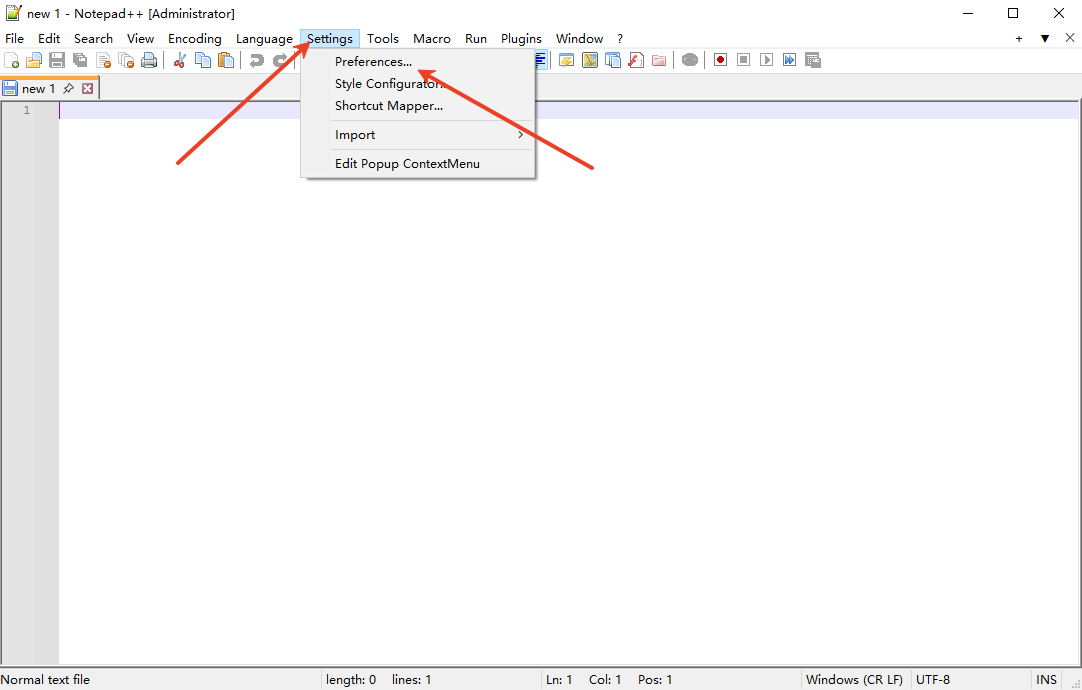Image resolution: width=1082 pixels, height=690 pixels.
Task: Click the Windows (CR LF) status field
Action: [854, 680]
